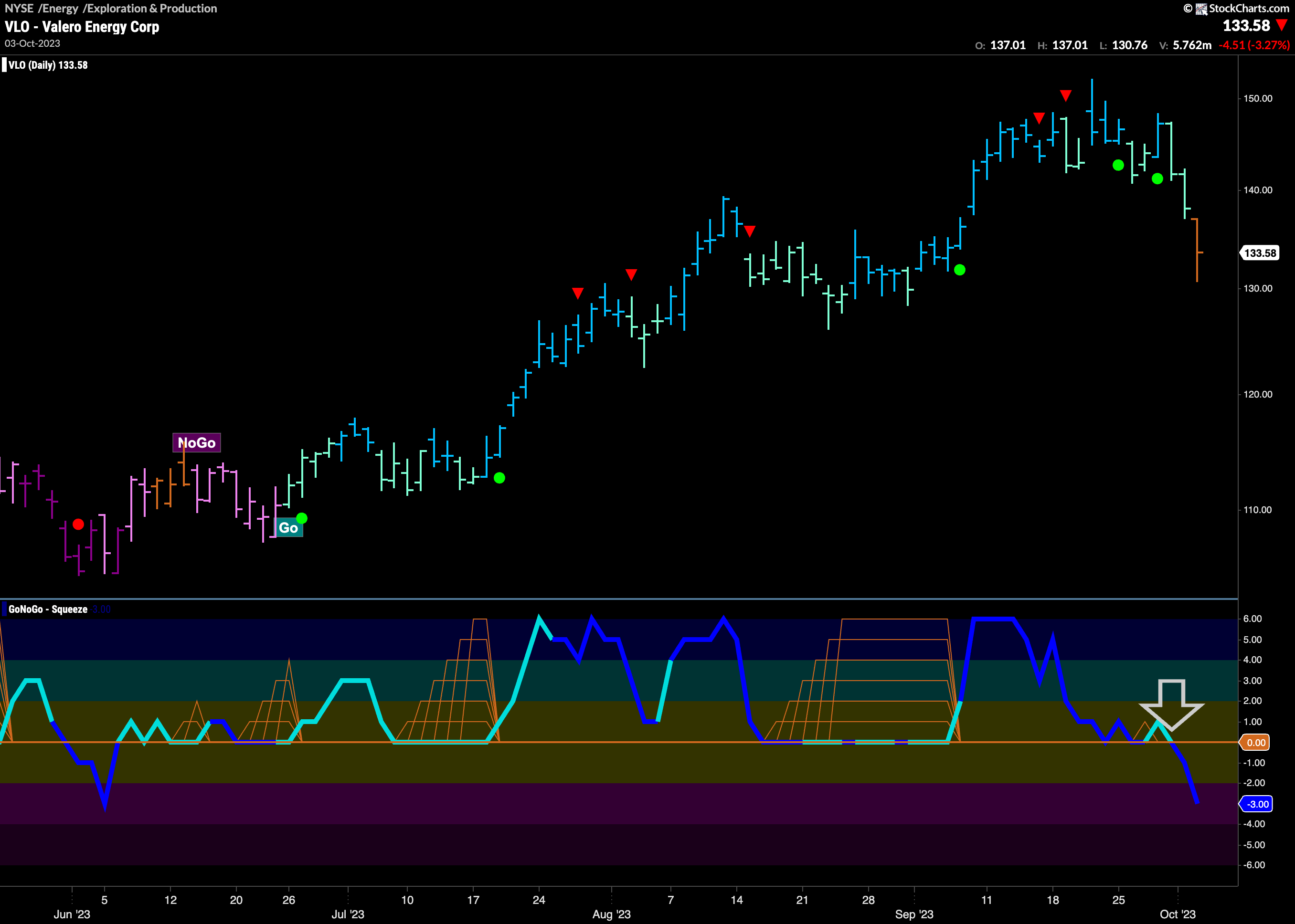Click the VLO (Daily) 133.58 legend
Viewport: 1295px width, 924px height.
[48, 65]
